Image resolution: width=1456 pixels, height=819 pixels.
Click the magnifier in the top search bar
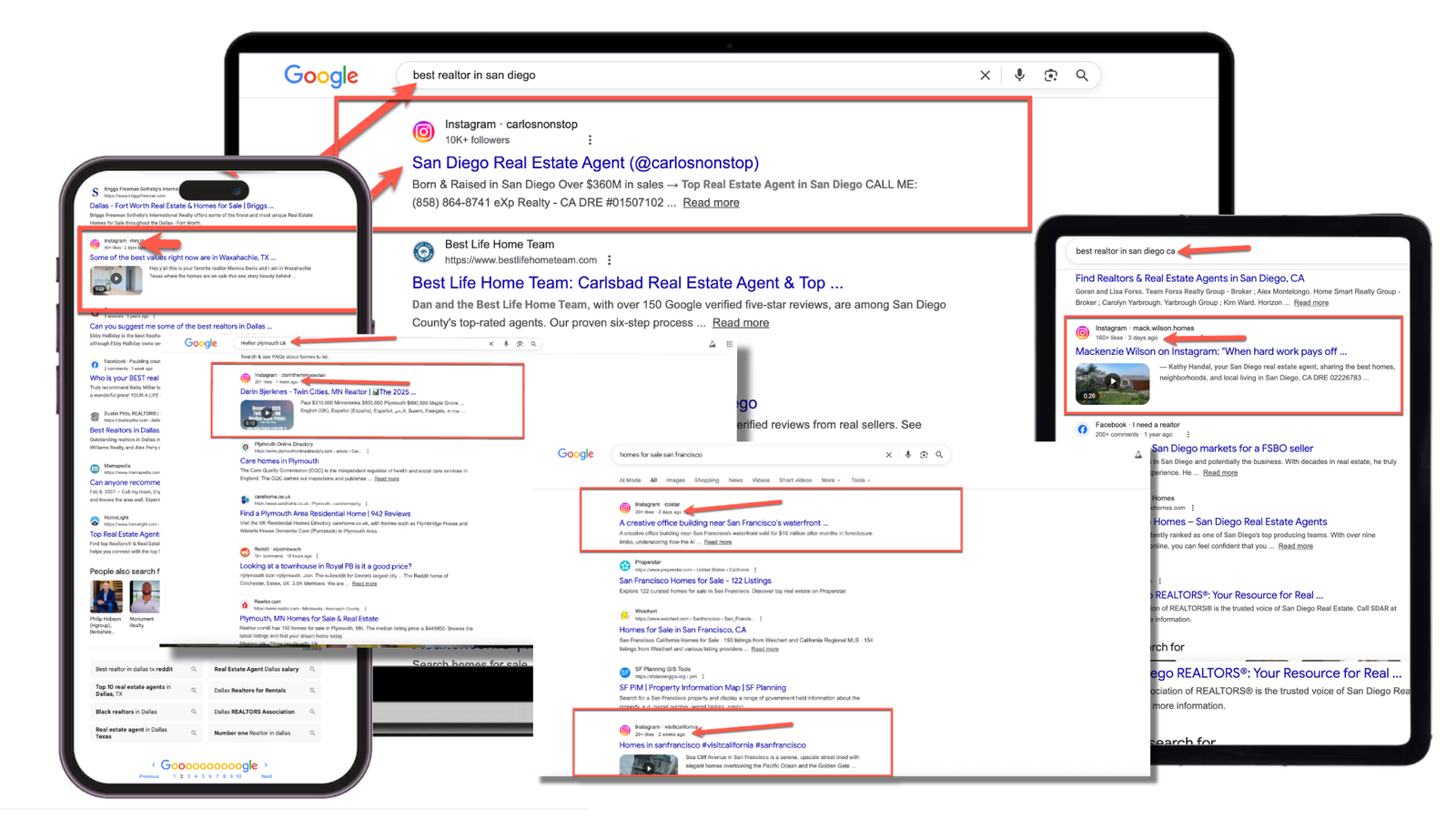click(x=1081, y=76)
